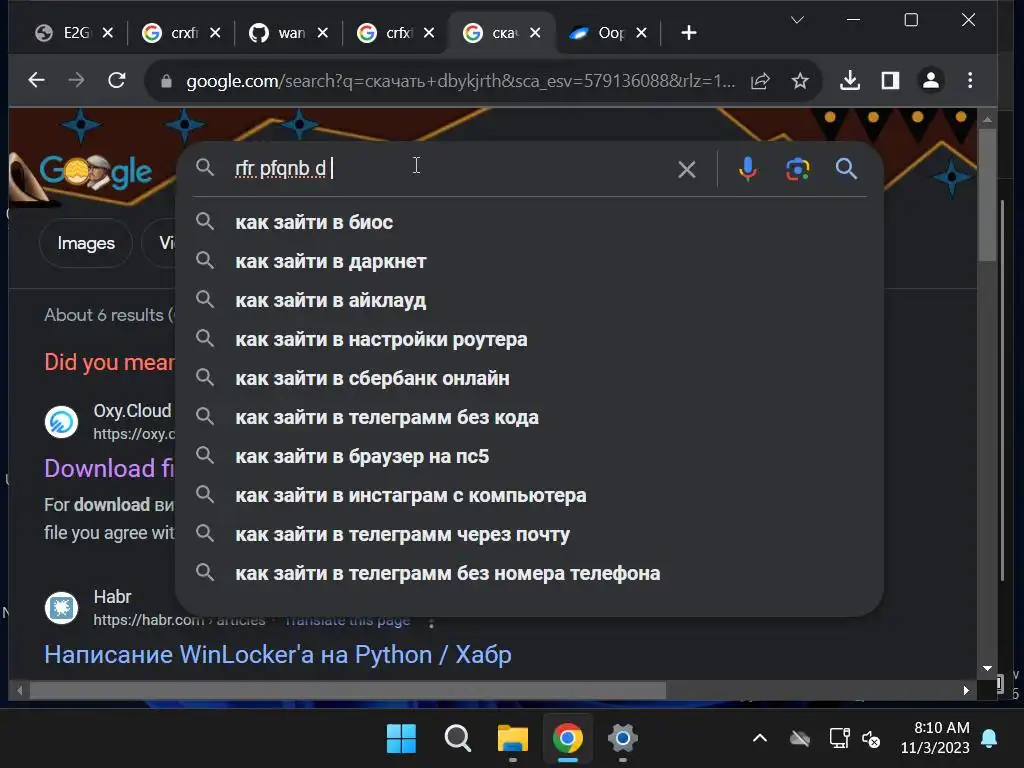The width and height of the screenshot is (1024, 768).
Task: Open Settings from the taskbar
Action: pos(622,739)
